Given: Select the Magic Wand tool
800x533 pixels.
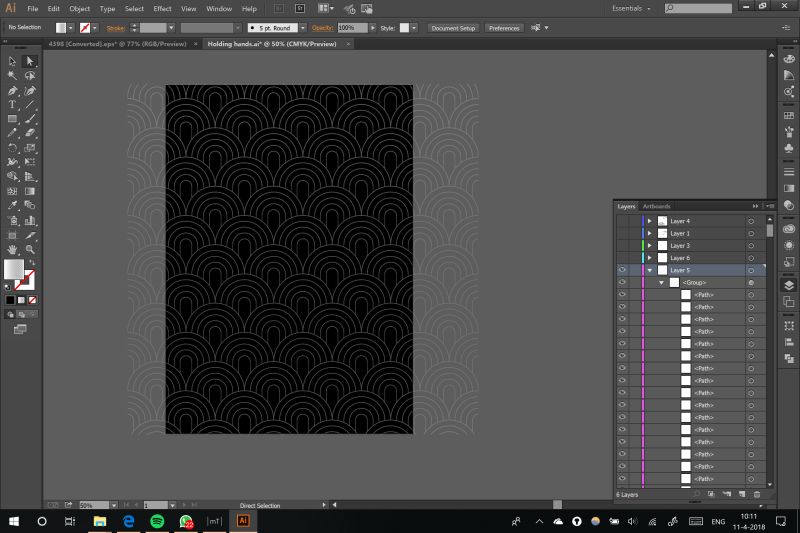Looking at the screenshot, I should point(12,75).
